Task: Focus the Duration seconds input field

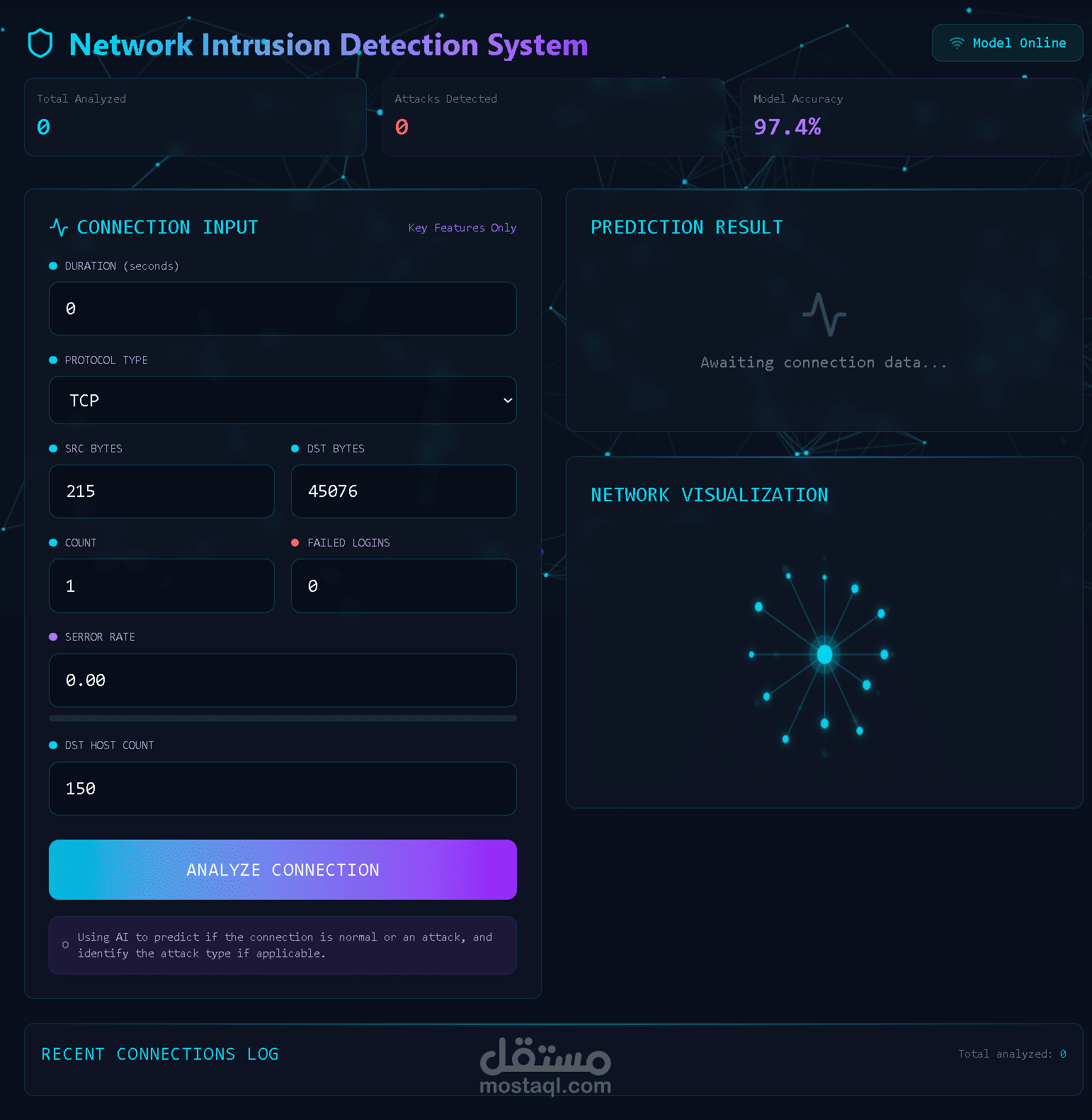Action: [x=283, y=309]
